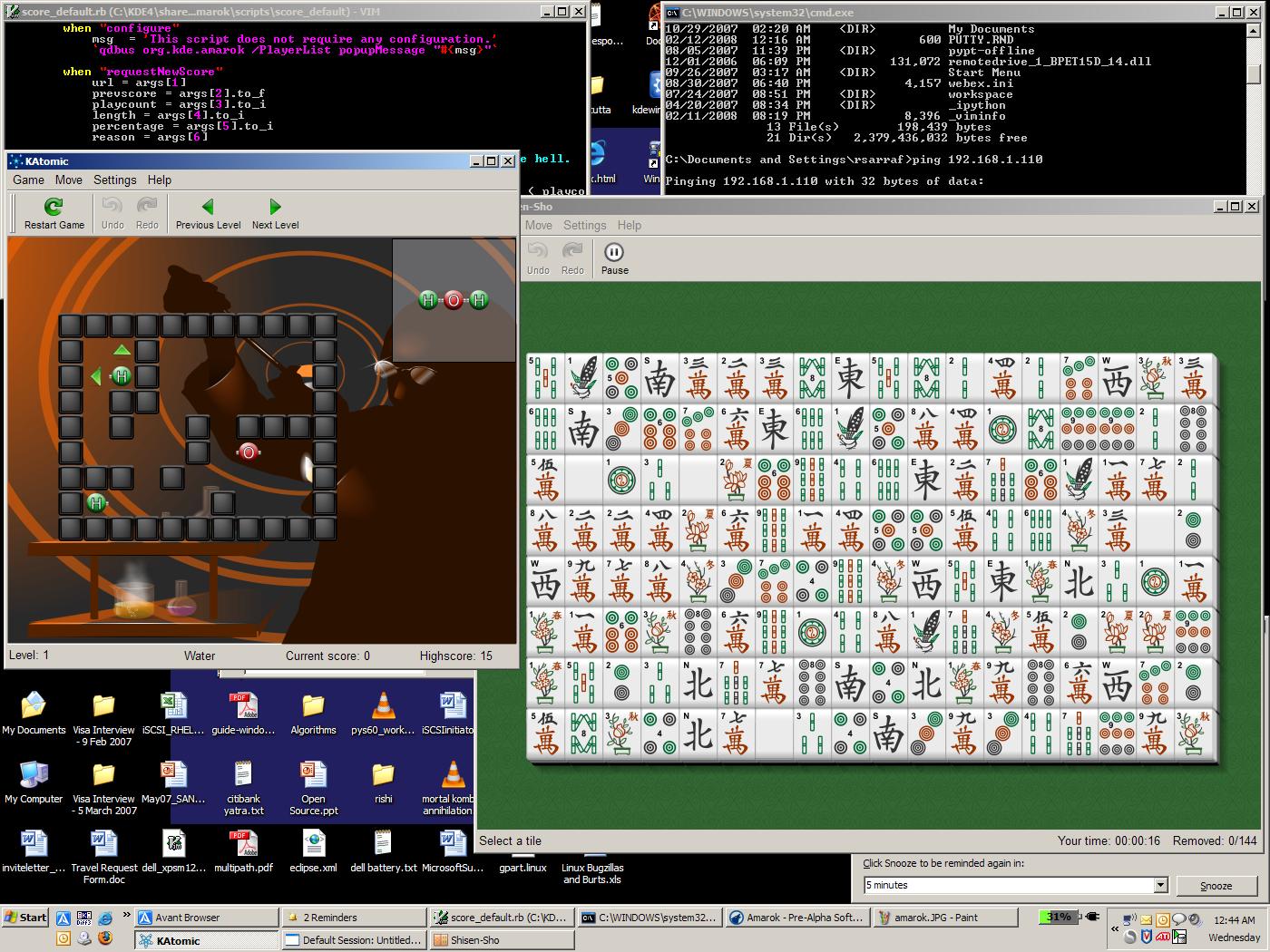Expand the snooze duration dropdown
The height and width of the screenshot is (952, 1270).
click(1160, 885)
